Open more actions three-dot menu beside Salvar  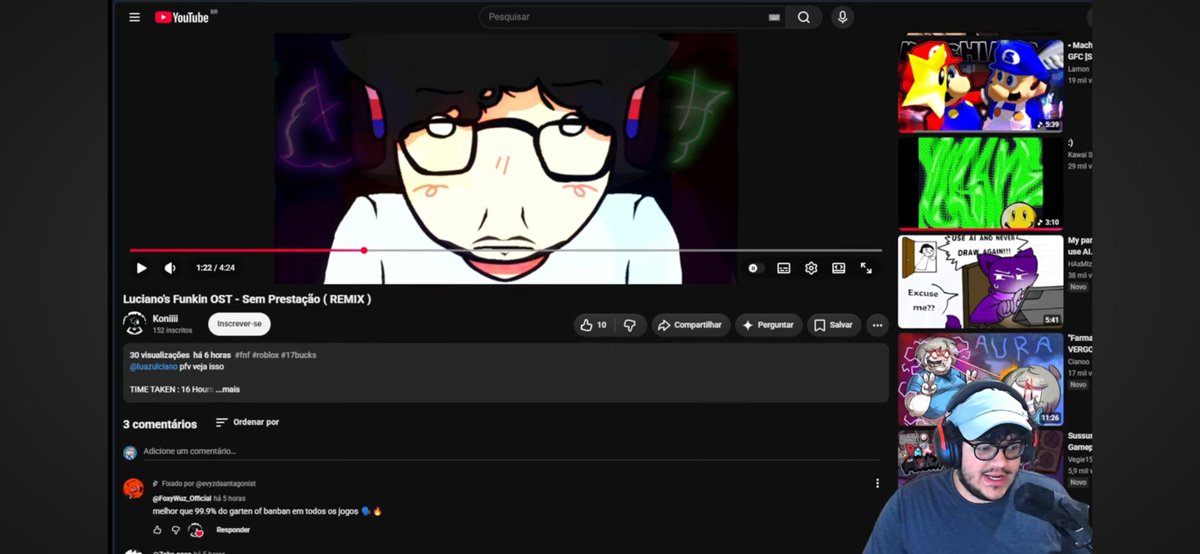877,325
